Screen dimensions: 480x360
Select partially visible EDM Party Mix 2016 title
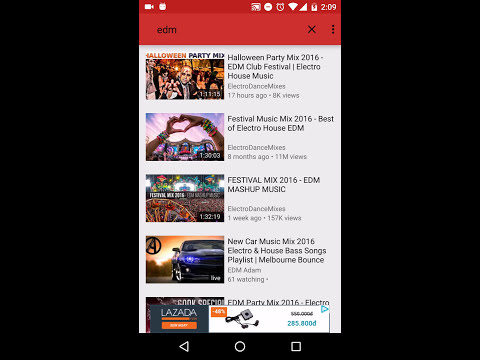[278, 302]
